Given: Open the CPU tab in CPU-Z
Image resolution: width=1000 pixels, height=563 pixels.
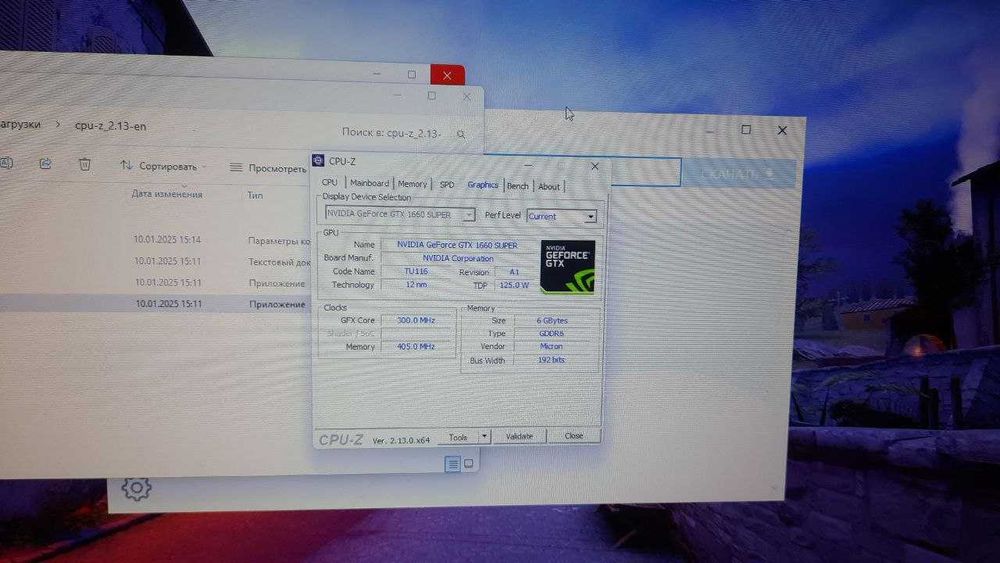Looking at the screenshot, I should [330, 182].
